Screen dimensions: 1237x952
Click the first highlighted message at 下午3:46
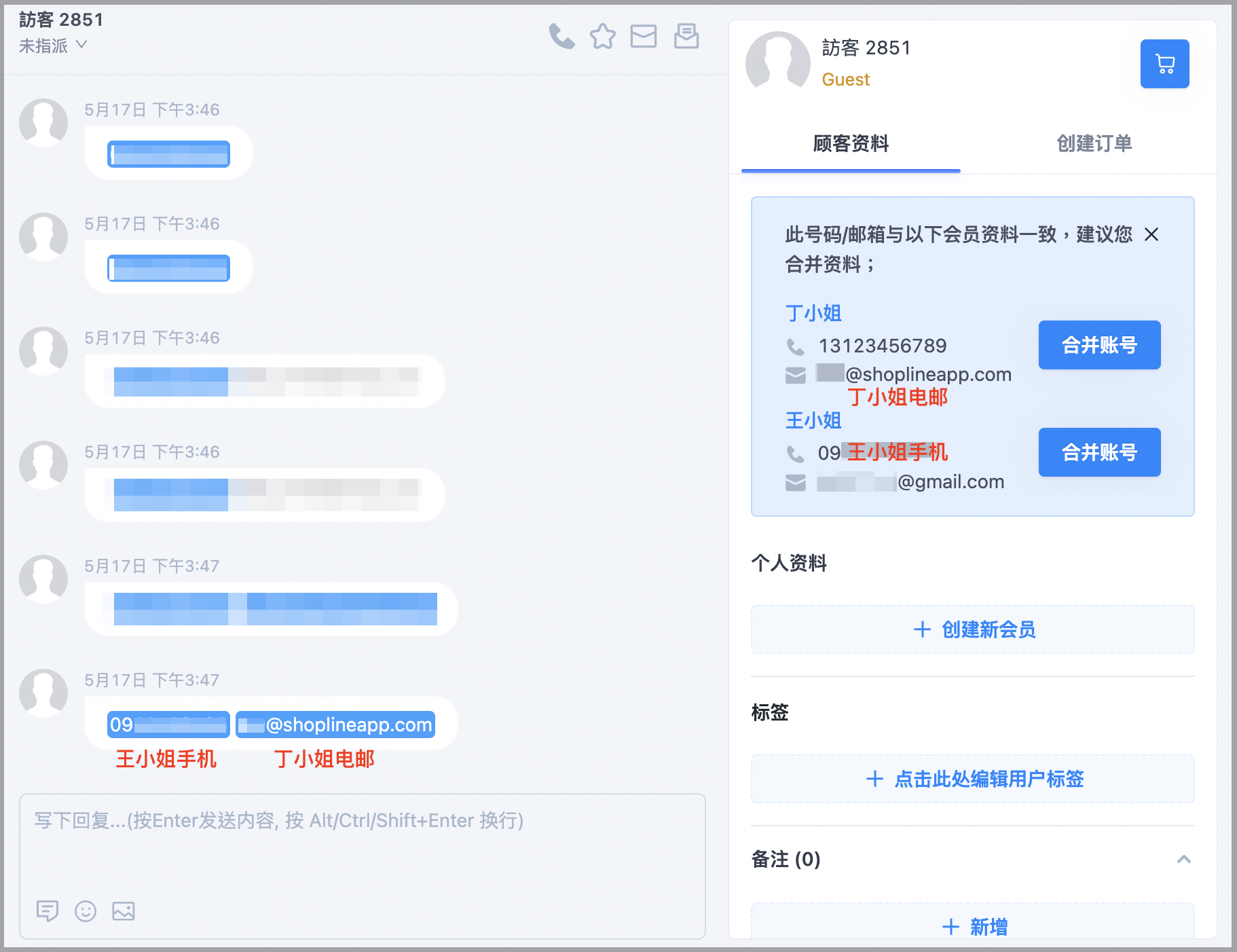168,154
